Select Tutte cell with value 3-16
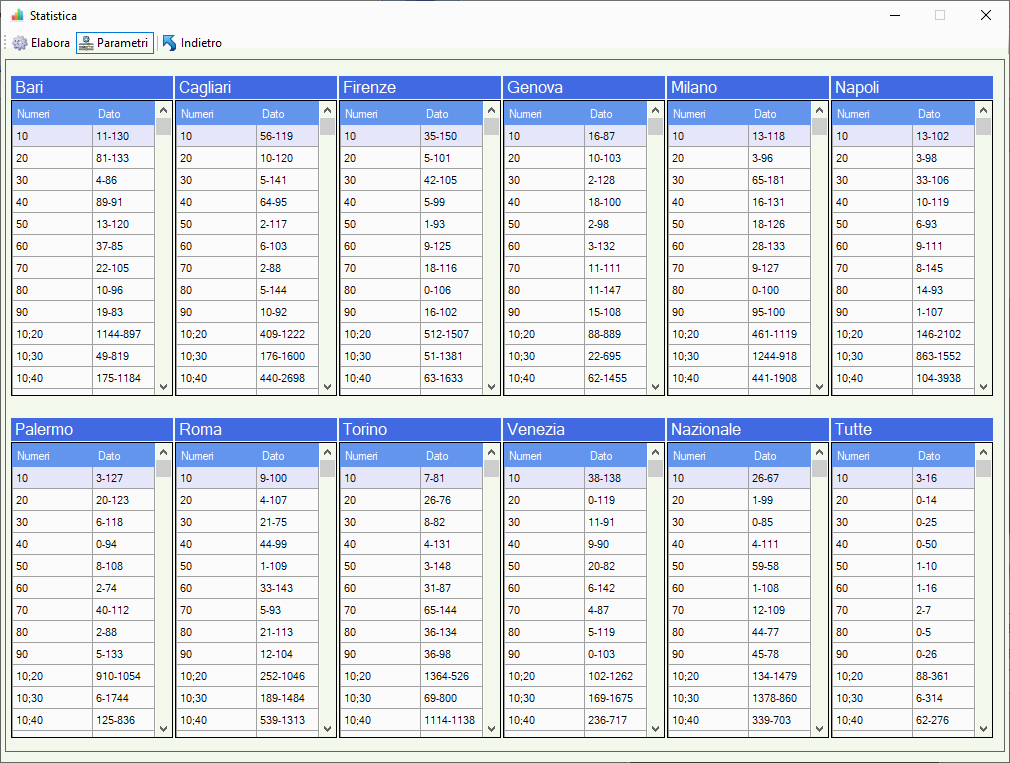 tap(944, 478)
